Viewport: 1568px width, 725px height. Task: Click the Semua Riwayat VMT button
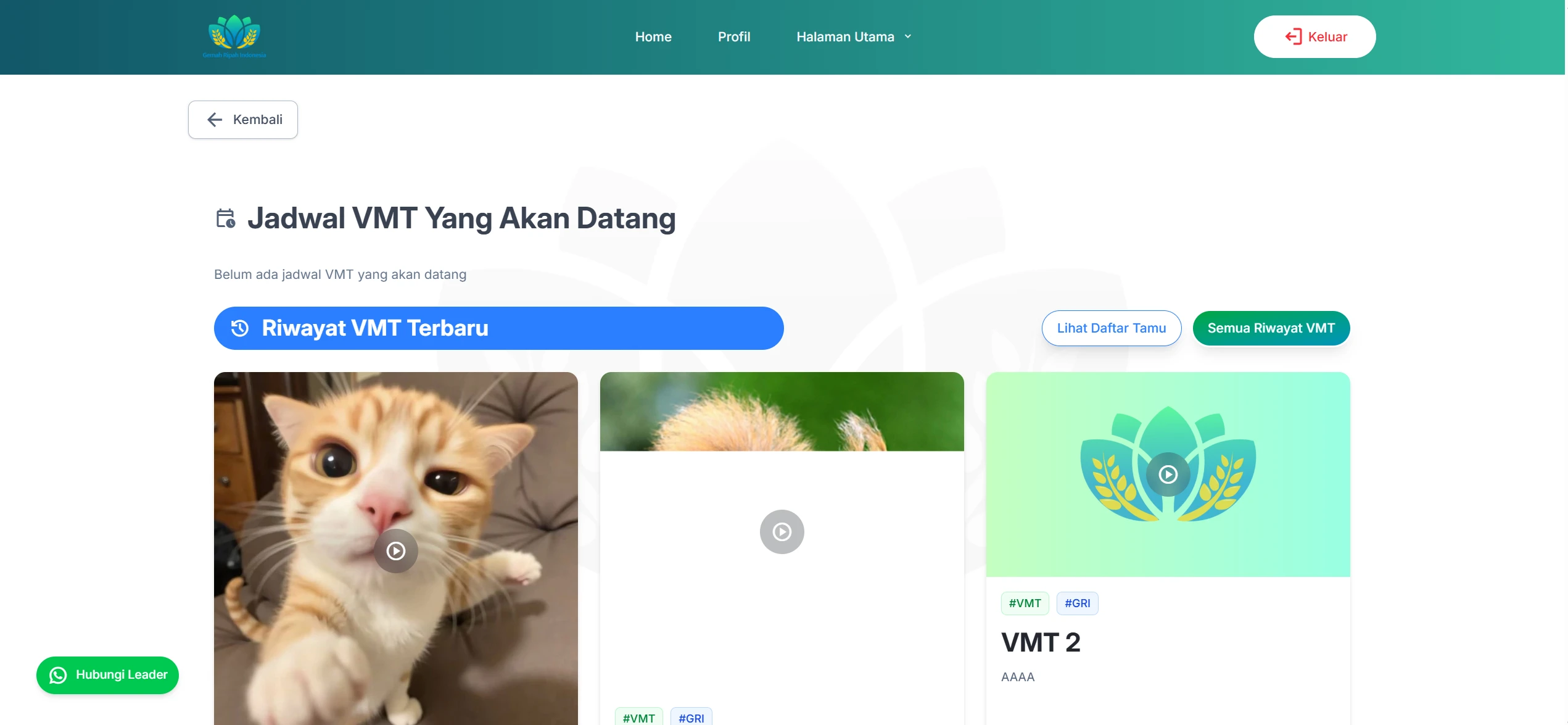coord(1271,328)
